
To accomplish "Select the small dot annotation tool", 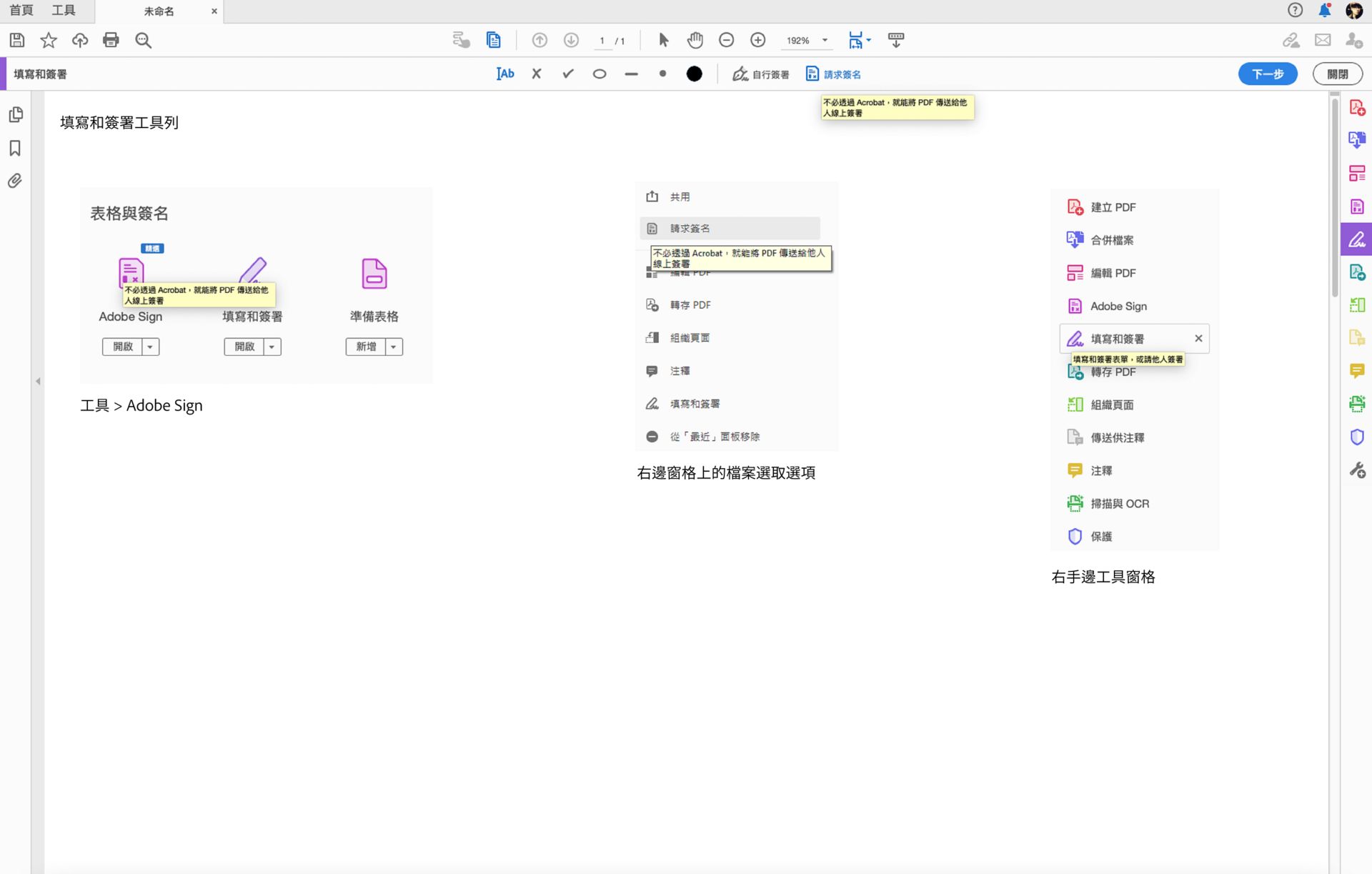I will (662, 74).
